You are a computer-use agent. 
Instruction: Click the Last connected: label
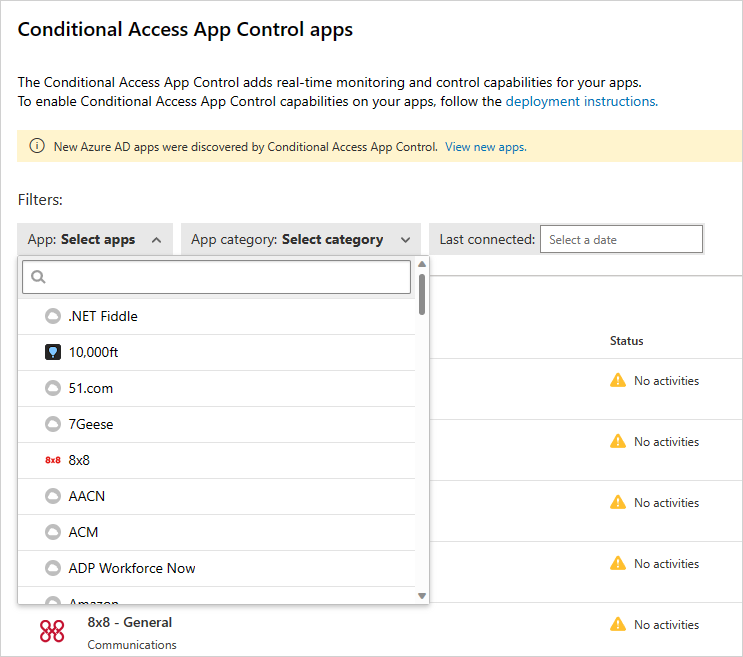[487, 239]
